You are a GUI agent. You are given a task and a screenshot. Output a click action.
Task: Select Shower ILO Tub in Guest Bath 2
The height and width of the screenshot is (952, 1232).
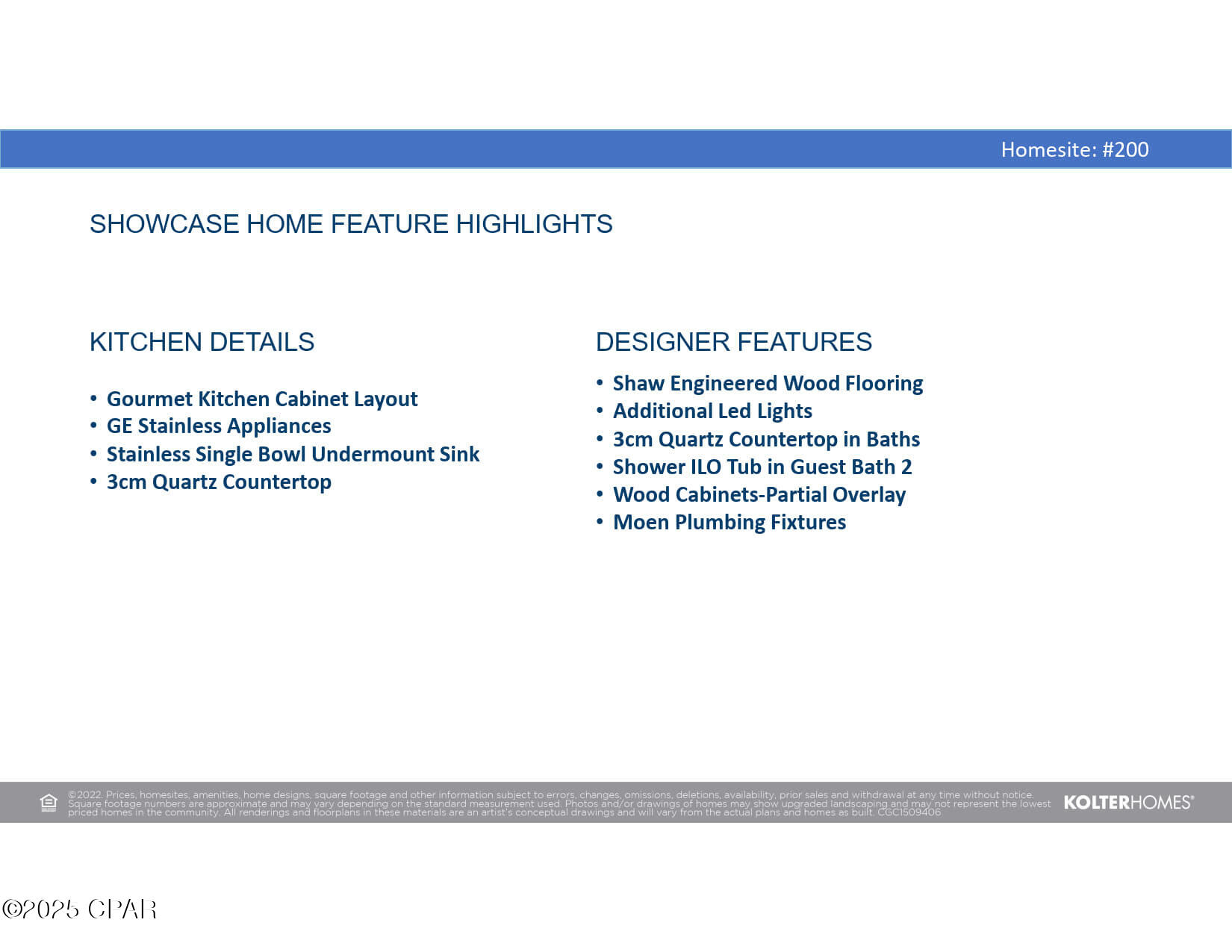click(x=762, y=467)
